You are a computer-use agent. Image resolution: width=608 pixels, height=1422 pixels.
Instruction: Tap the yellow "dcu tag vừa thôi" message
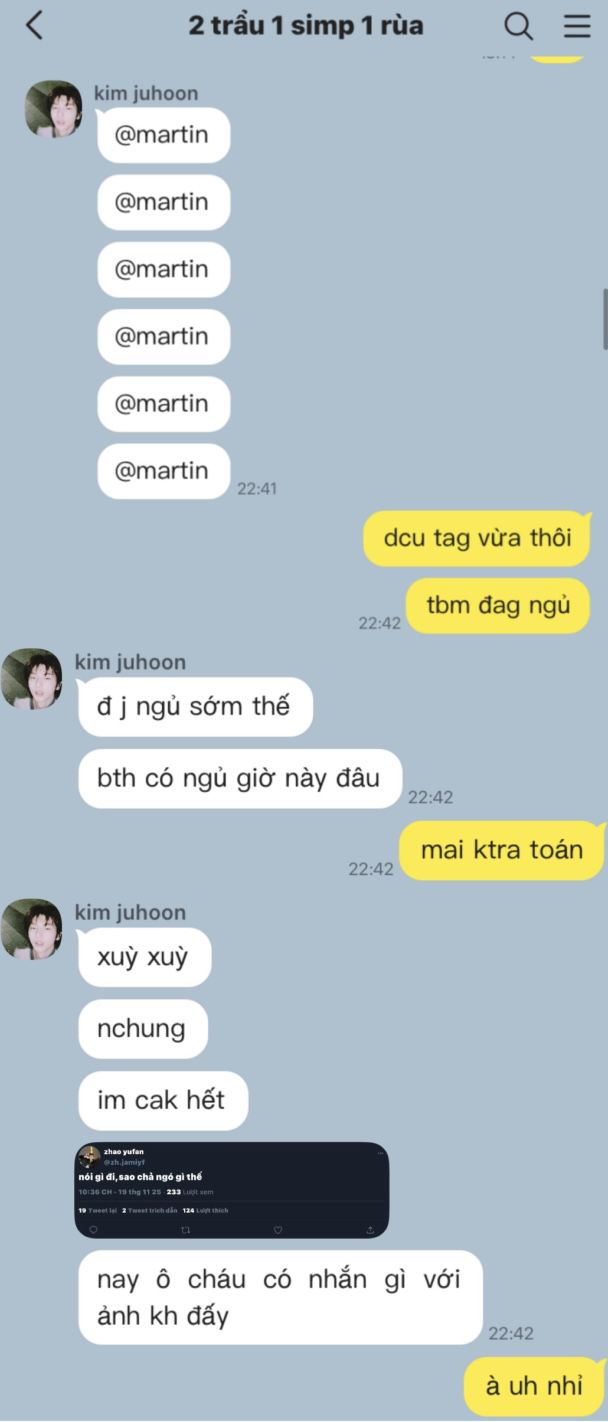(477, 538)
